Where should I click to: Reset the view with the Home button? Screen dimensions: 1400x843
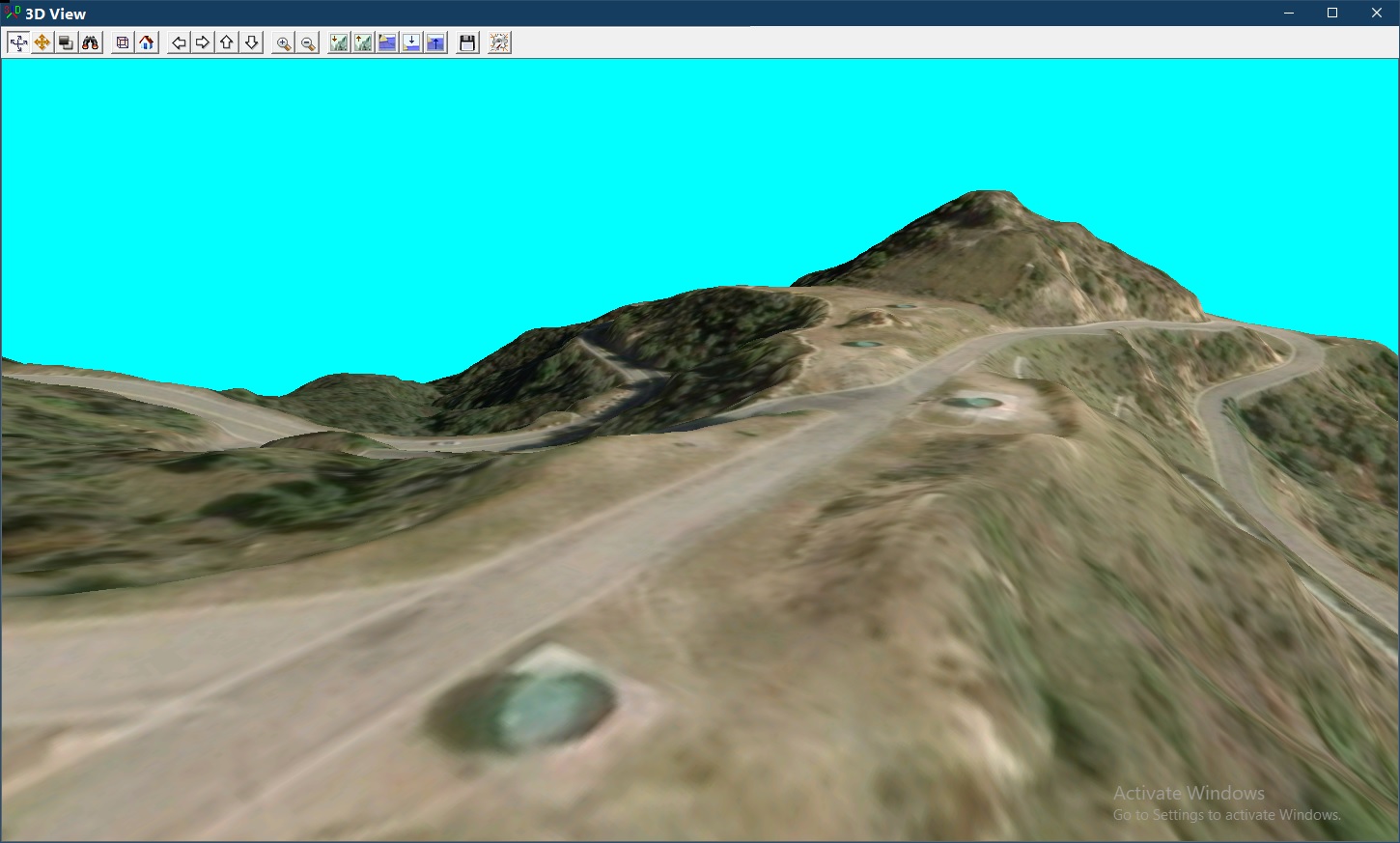click(146, 42)
